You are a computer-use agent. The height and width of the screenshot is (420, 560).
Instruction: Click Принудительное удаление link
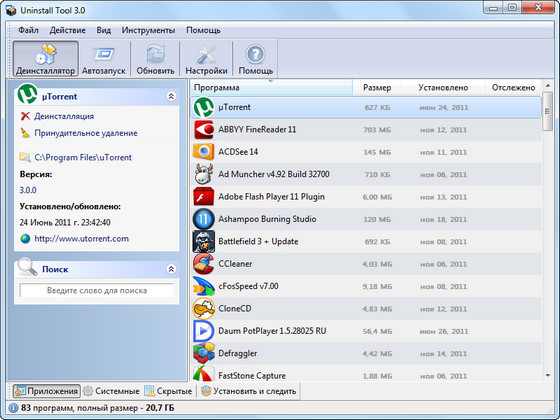tap(86, 133)
